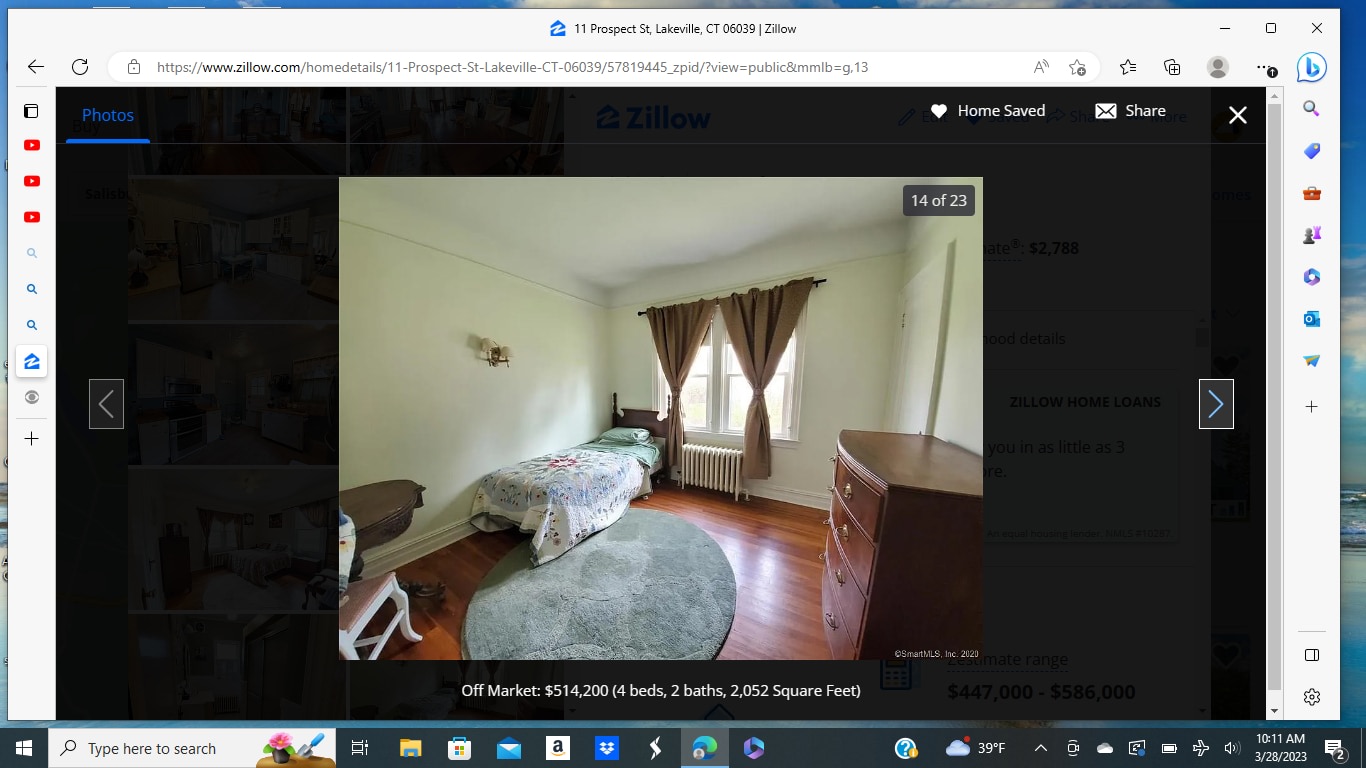Image resolution: width=1366 pixels, height=768 pixels.
Task: Toggle the Home Saved heart
Action: point(938,111)
